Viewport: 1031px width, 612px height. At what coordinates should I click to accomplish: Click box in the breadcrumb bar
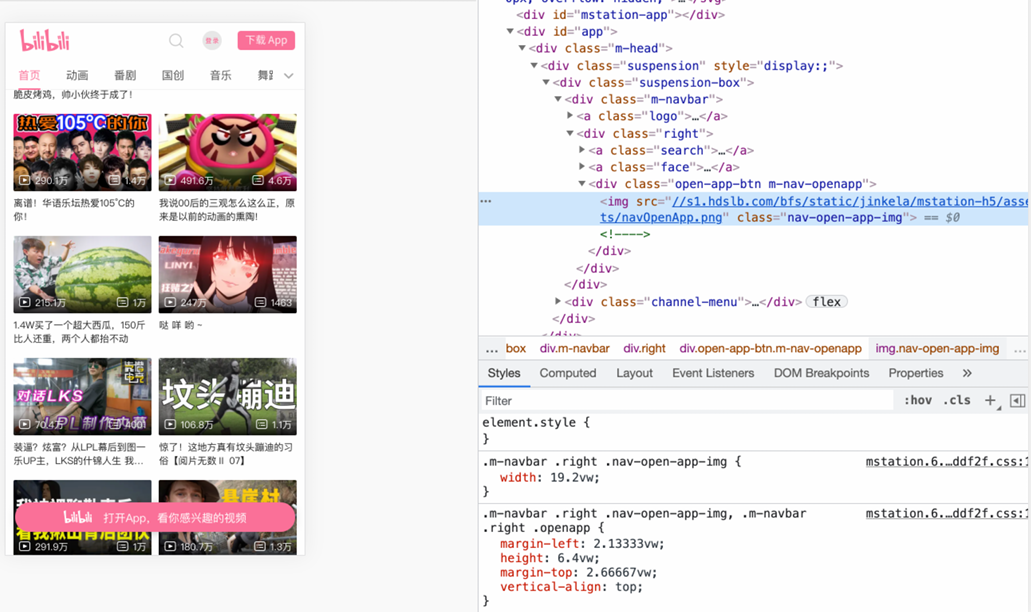516,348
